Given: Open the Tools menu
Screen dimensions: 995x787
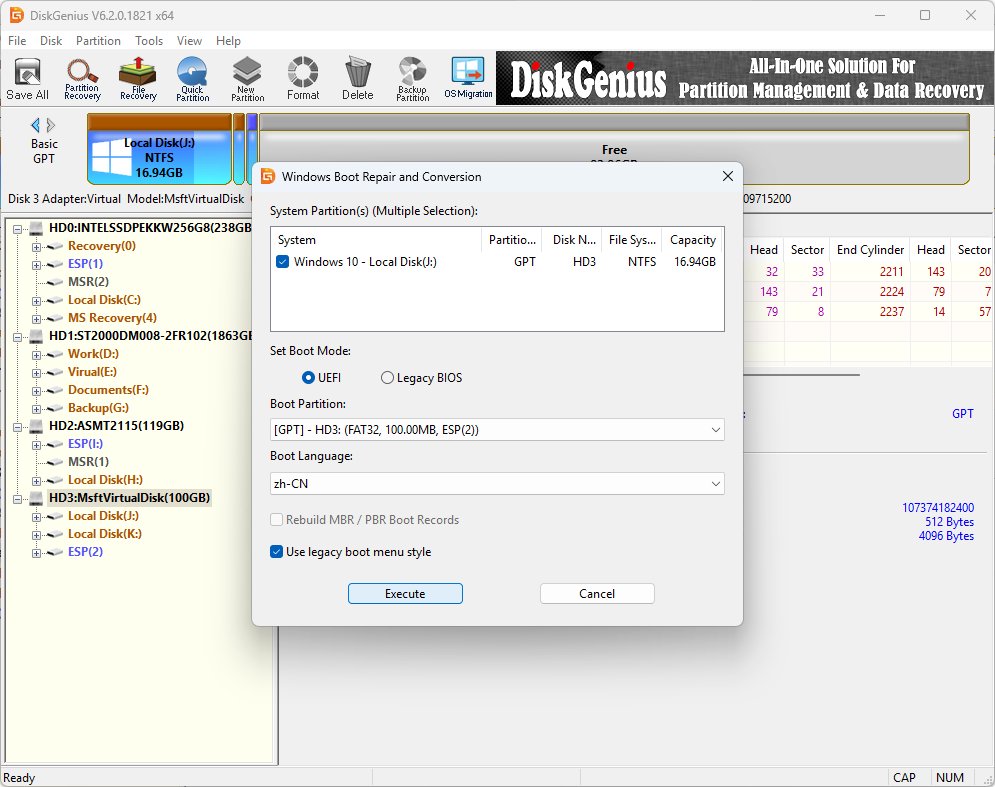Looking at the screenshot, I should (x=149, y=41).
